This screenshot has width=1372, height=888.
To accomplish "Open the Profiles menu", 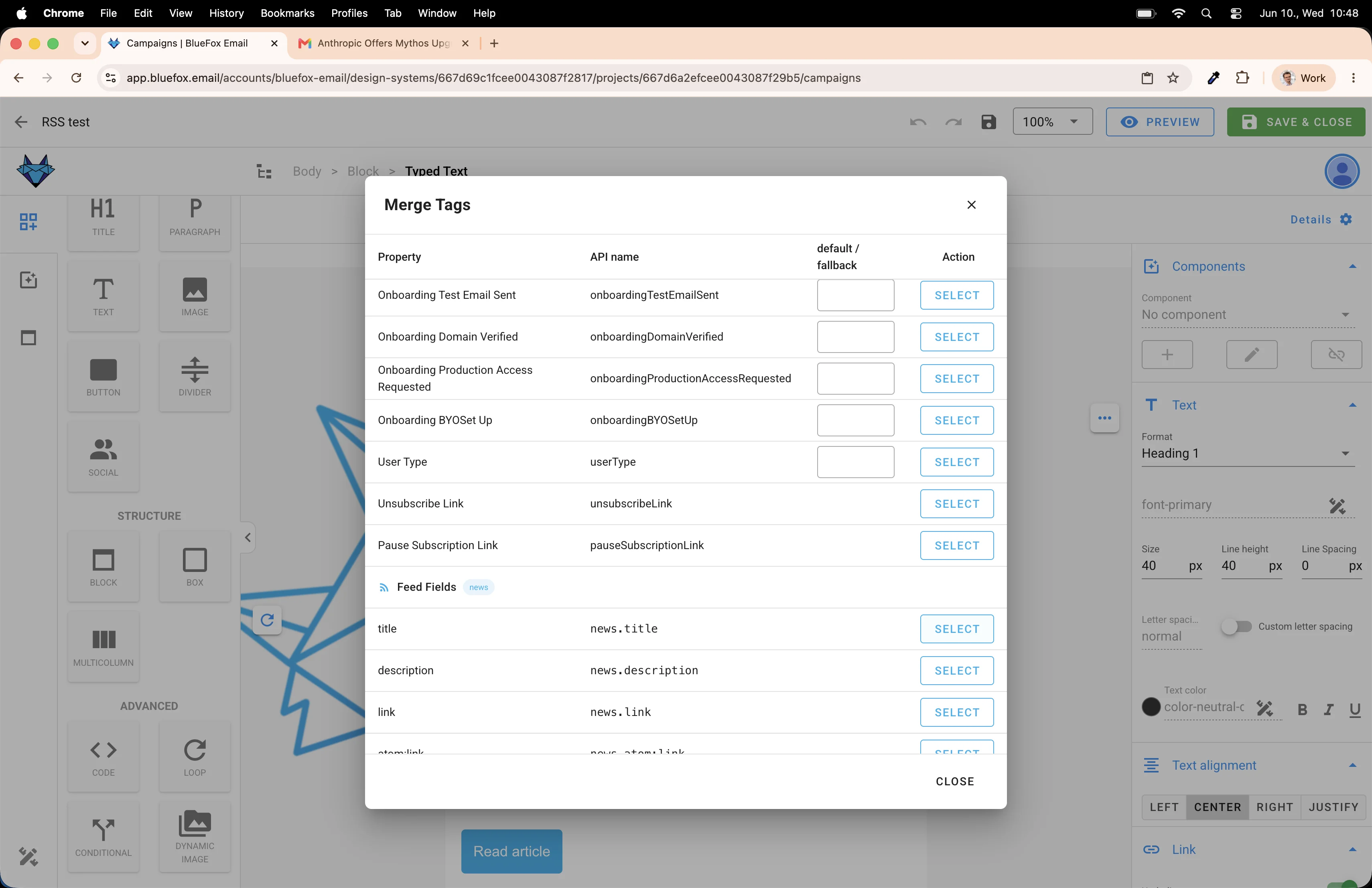I will click(x=349, y=13).
